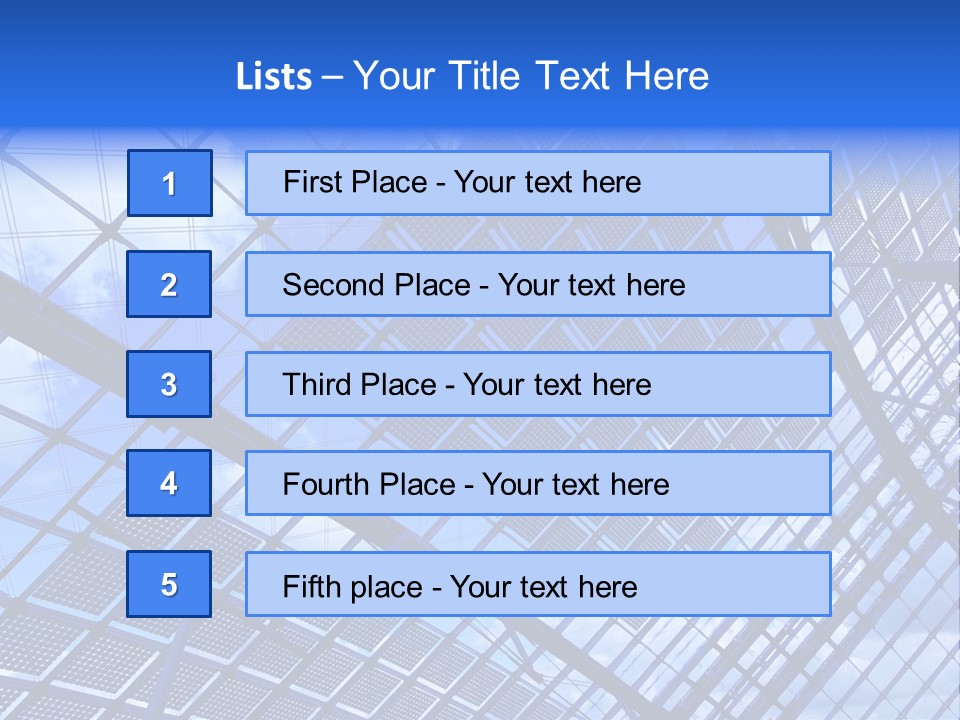Click the number 3 square

coord(169,384)
